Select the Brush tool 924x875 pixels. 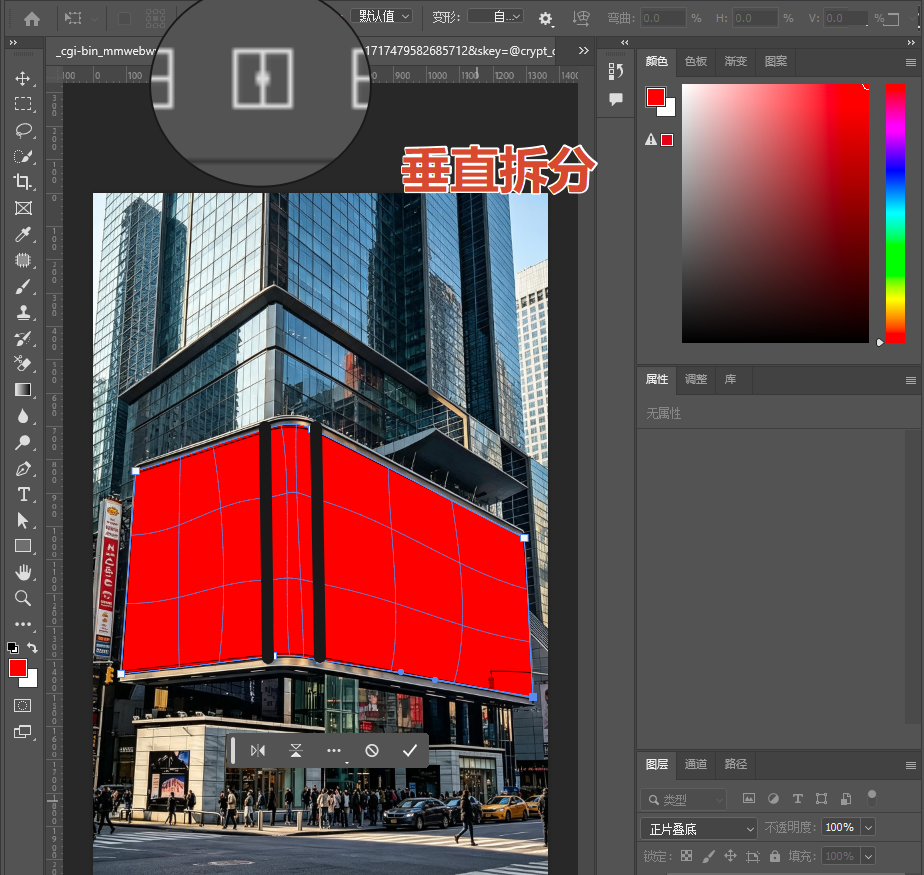[x=23, y=286]
